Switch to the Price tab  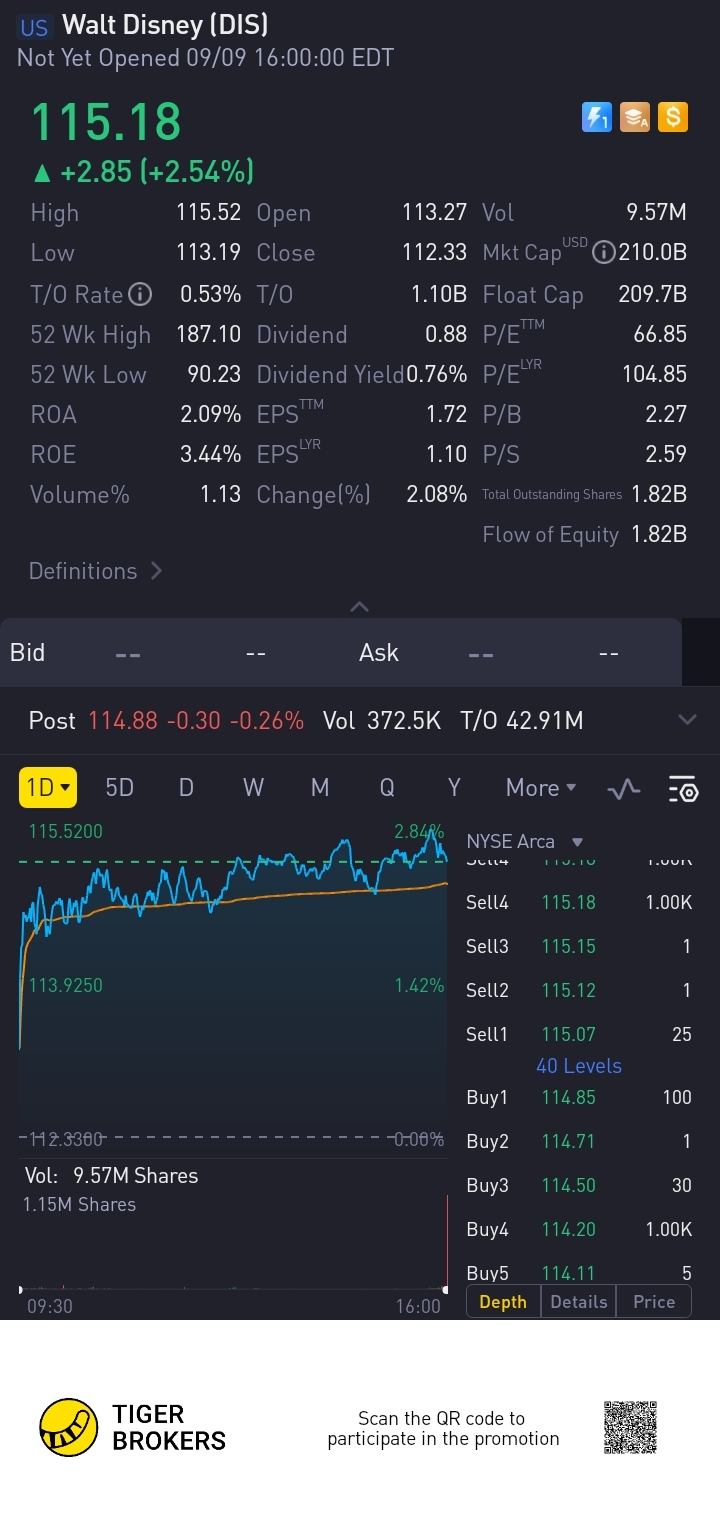(654, 1302)
